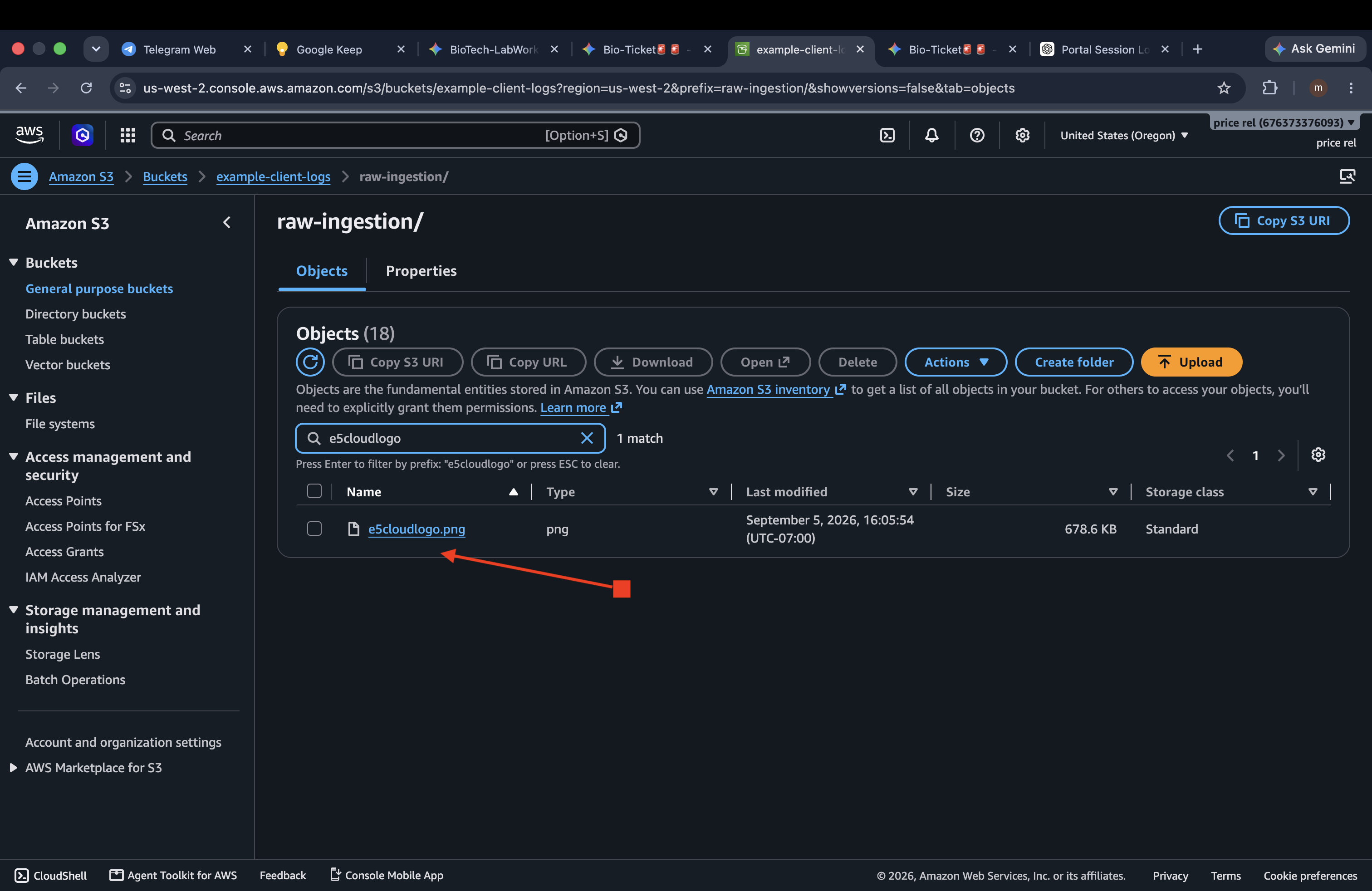Screen dimensions: 1372x891
Task: Switch to the Properties tab
Action: [421, 271]
